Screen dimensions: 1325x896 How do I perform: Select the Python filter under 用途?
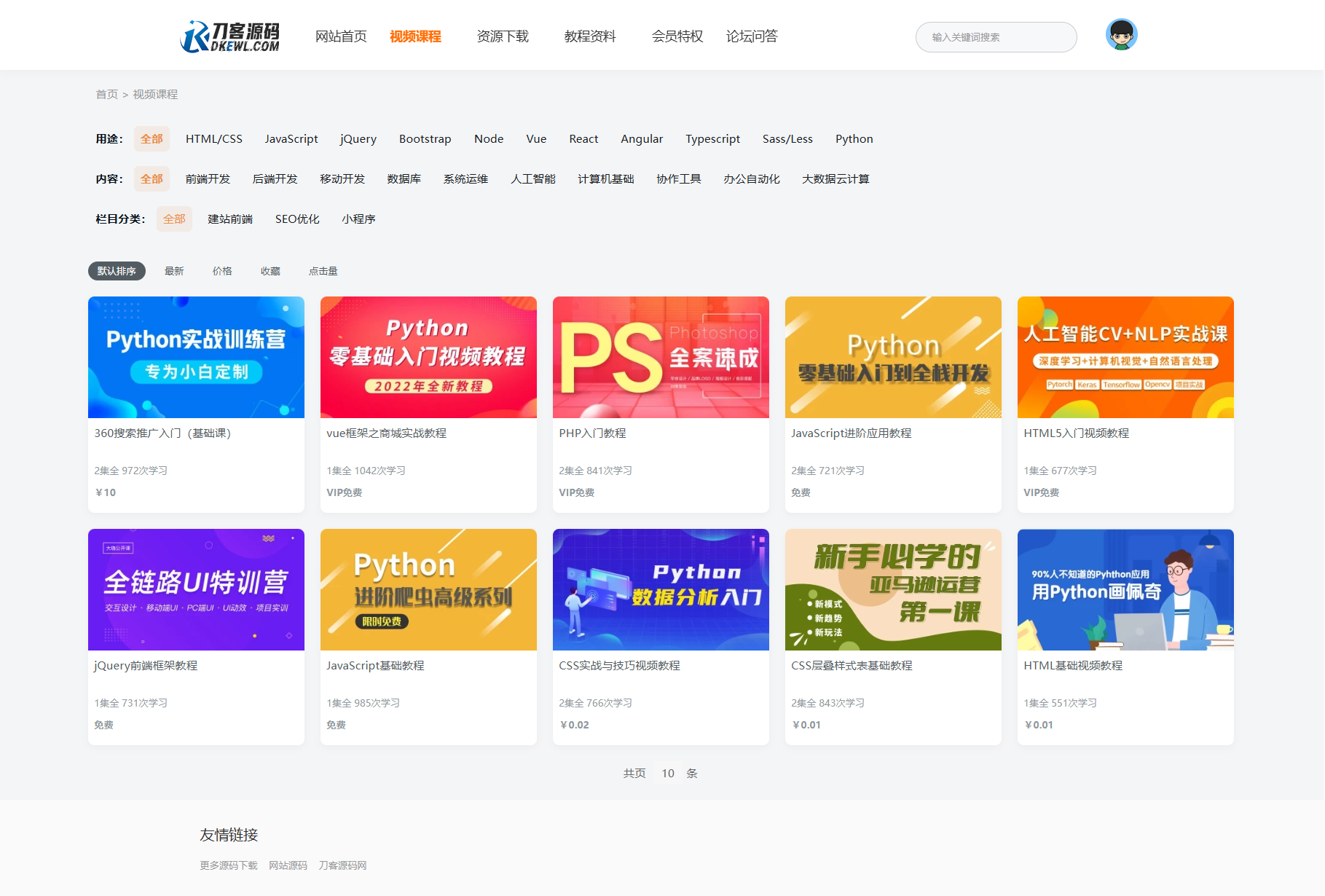[x=853, y=138]
